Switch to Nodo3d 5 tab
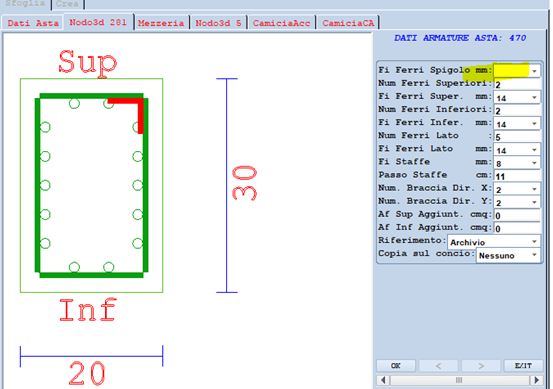 coord(218,23)
